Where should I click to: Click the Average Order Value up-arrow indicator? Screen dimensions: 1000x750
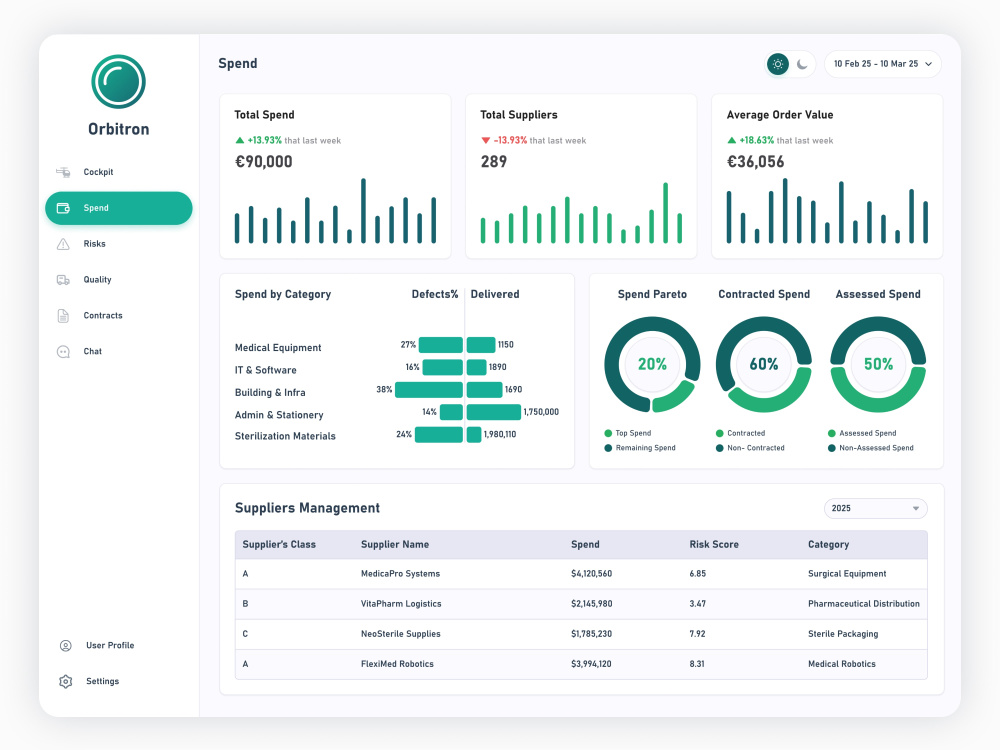(x=732, y=140)
